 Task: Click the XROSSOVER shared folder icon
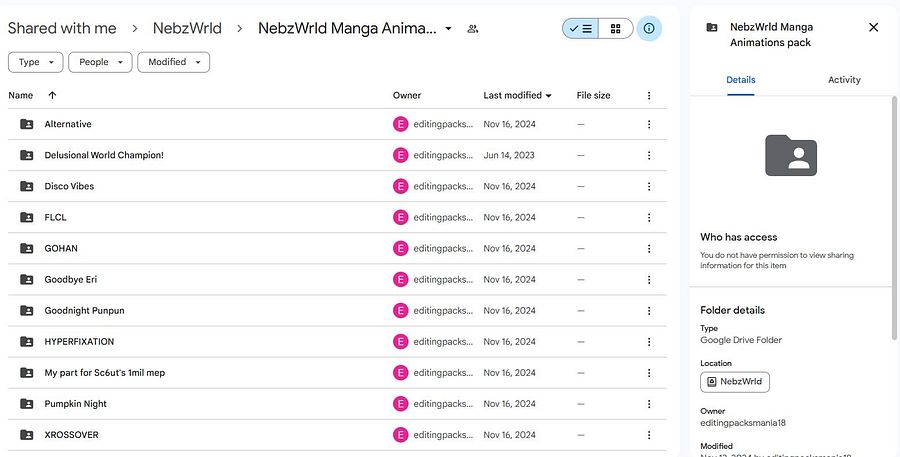pyautogui.click(x=26, y=435)
